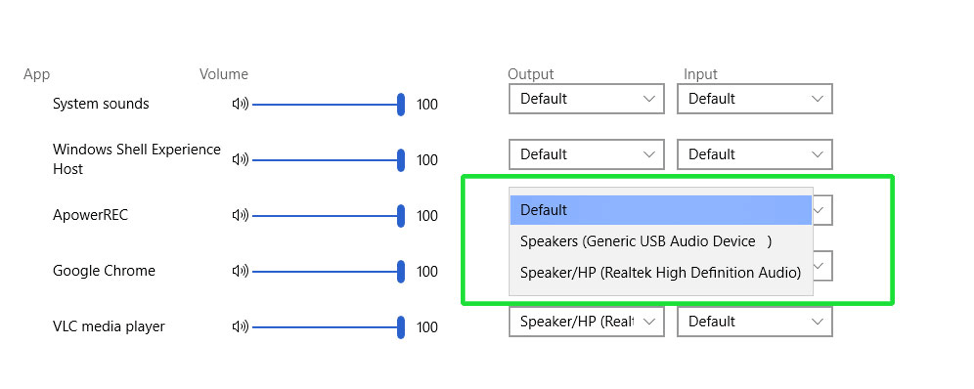
Task: Mute System sounds speaker icon
Action: pos(240,104)
